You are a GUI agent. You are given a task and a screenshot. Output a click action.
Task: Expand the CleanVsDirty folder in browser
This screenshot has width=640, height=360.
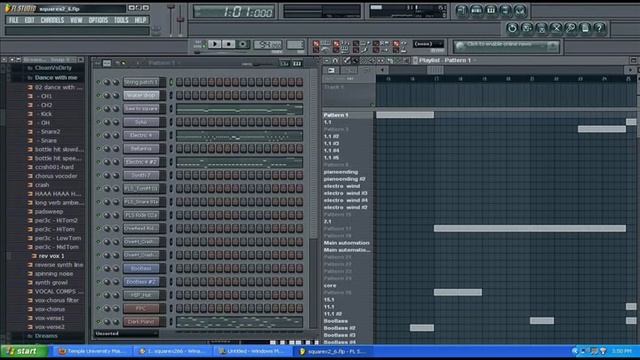click(53, 68)
